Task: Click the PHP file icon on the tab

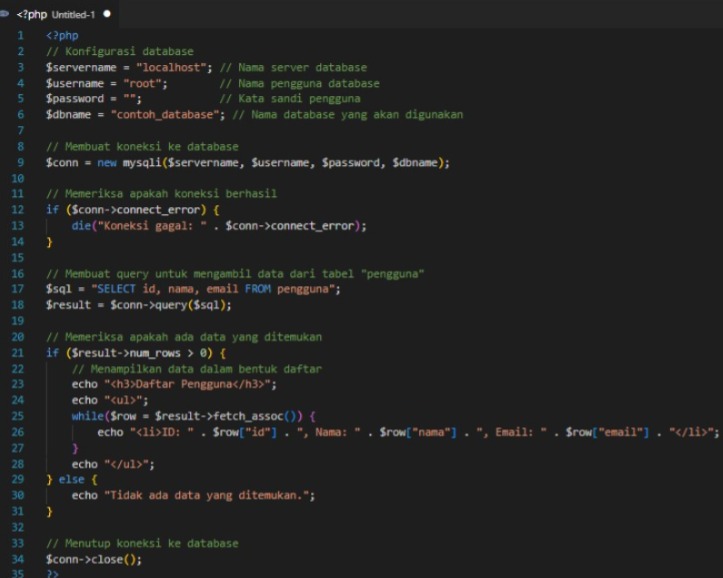Action: coord(4,14)
